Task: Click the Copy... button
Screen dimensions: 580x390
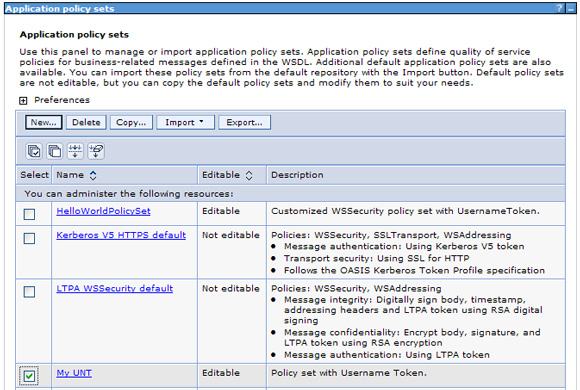Action: (131, 122)
